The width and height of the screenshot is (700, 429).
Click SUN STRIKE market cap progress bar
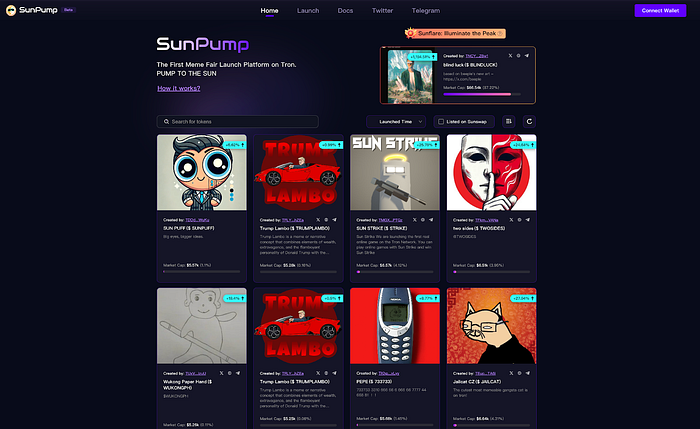[x=395, y=271]
